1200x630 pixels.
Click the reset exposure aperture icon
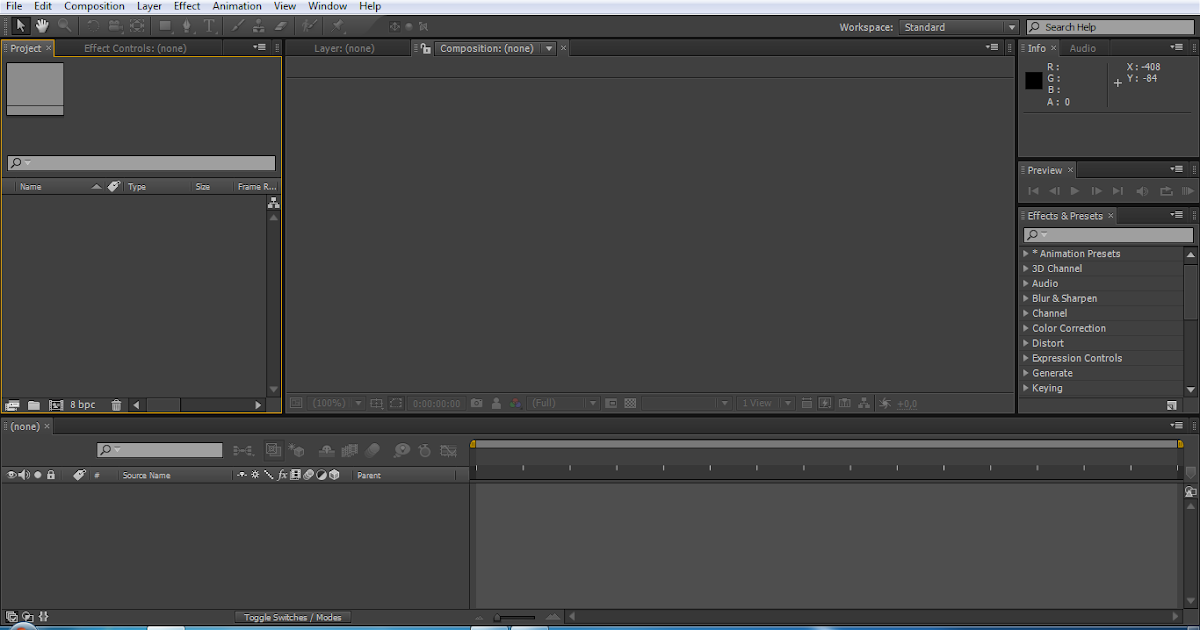click(x=885, y=403)
